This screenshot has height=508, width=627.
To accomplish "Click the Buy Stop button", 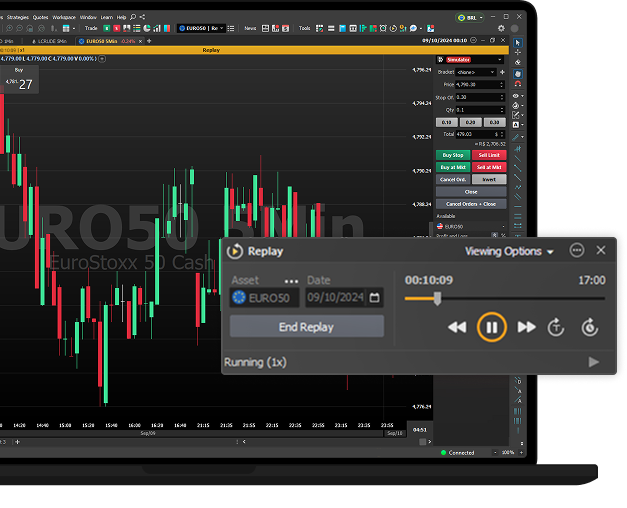I will (x=453, y=155).
